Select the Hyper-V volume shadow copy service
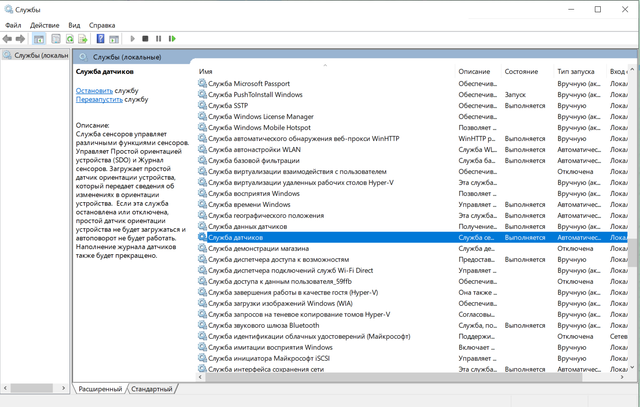 tap(412, 314)
